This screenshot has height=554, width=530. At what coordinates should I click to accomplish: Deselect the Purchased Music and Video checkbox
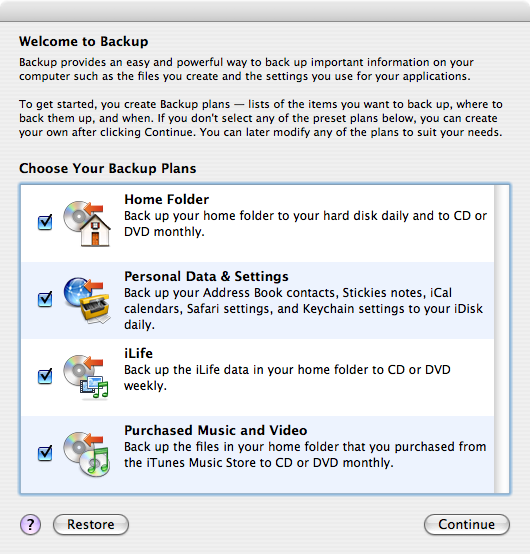pyautogui.click(x=45, y=453)
